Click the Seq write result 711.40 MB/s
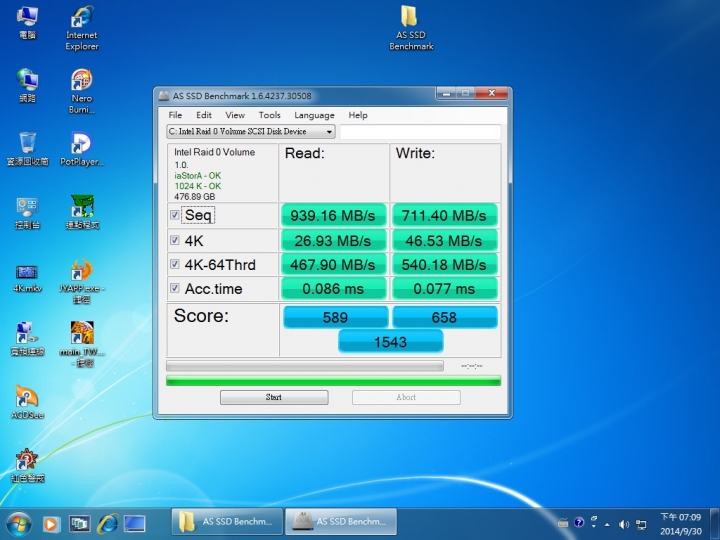The width and height of the screenshot is (720, 540). 444,215
